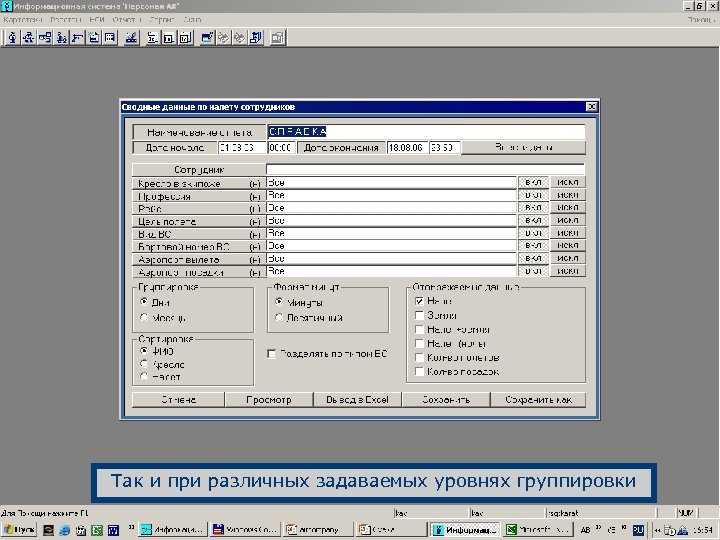Select sorting by Кресло
The width and height of the screenshot is (720, 540).
[144, 364]
